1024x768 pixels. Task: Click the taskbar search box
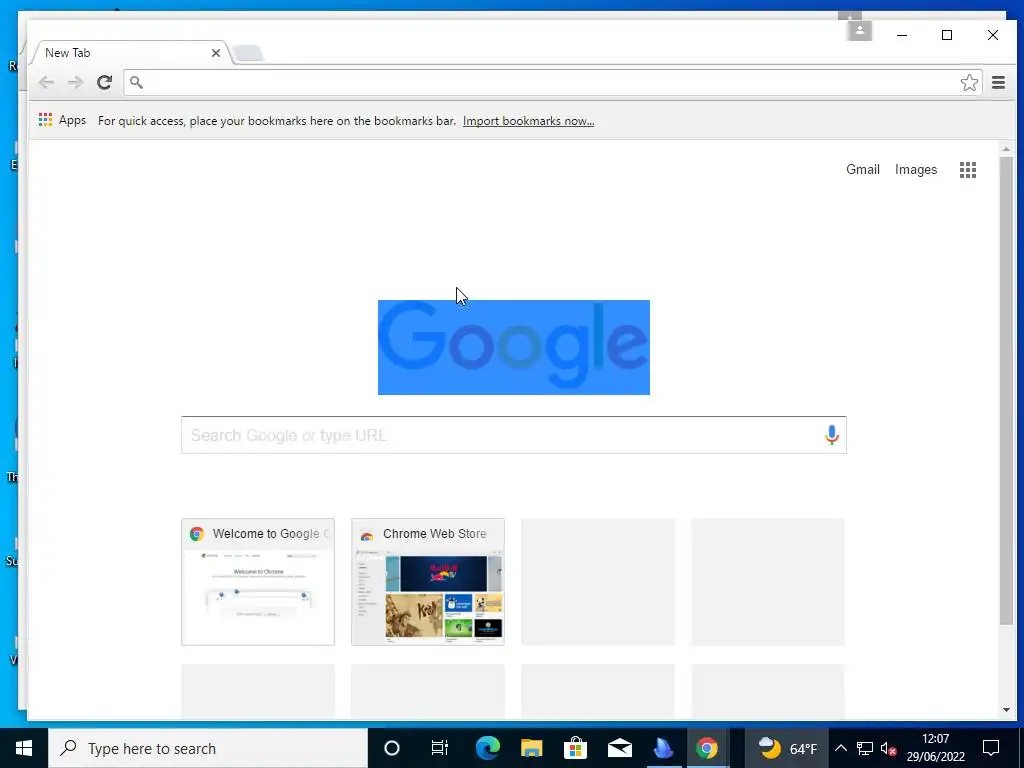coord(208,748)
